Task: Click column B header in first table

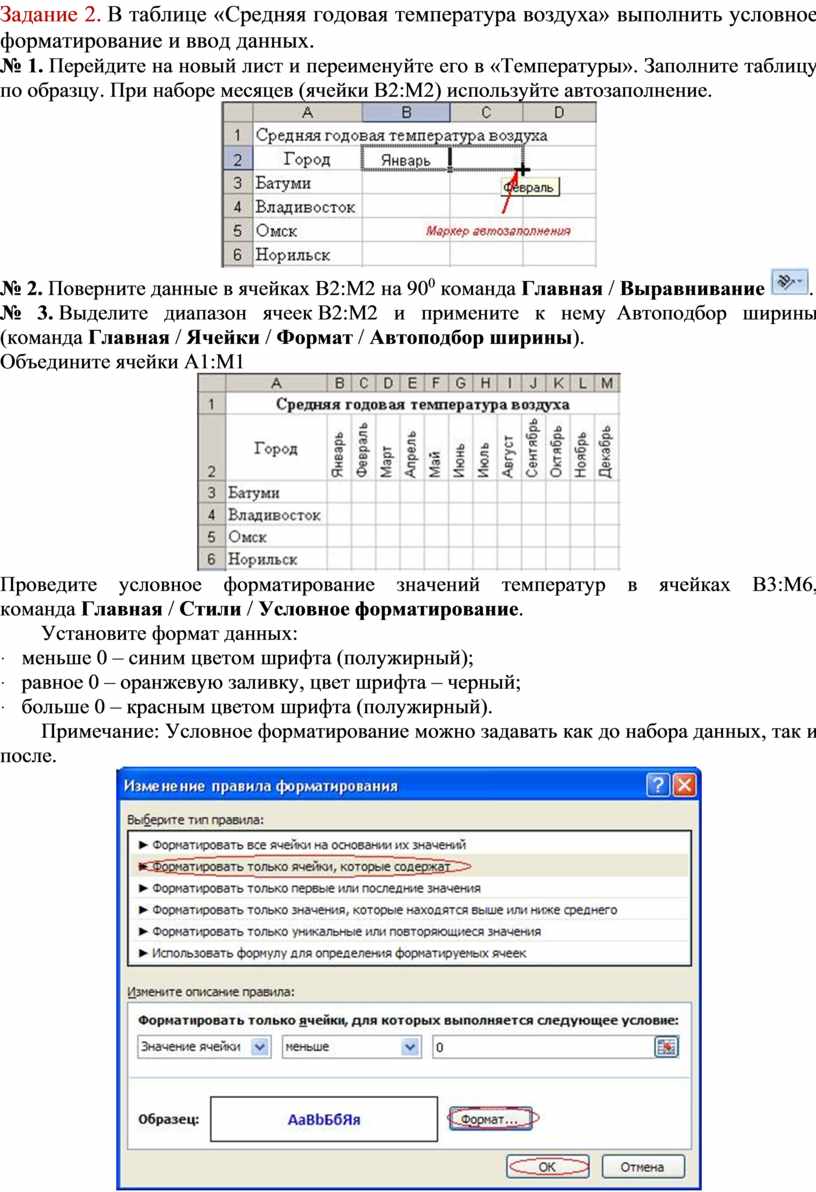Action: click(406, 113)
